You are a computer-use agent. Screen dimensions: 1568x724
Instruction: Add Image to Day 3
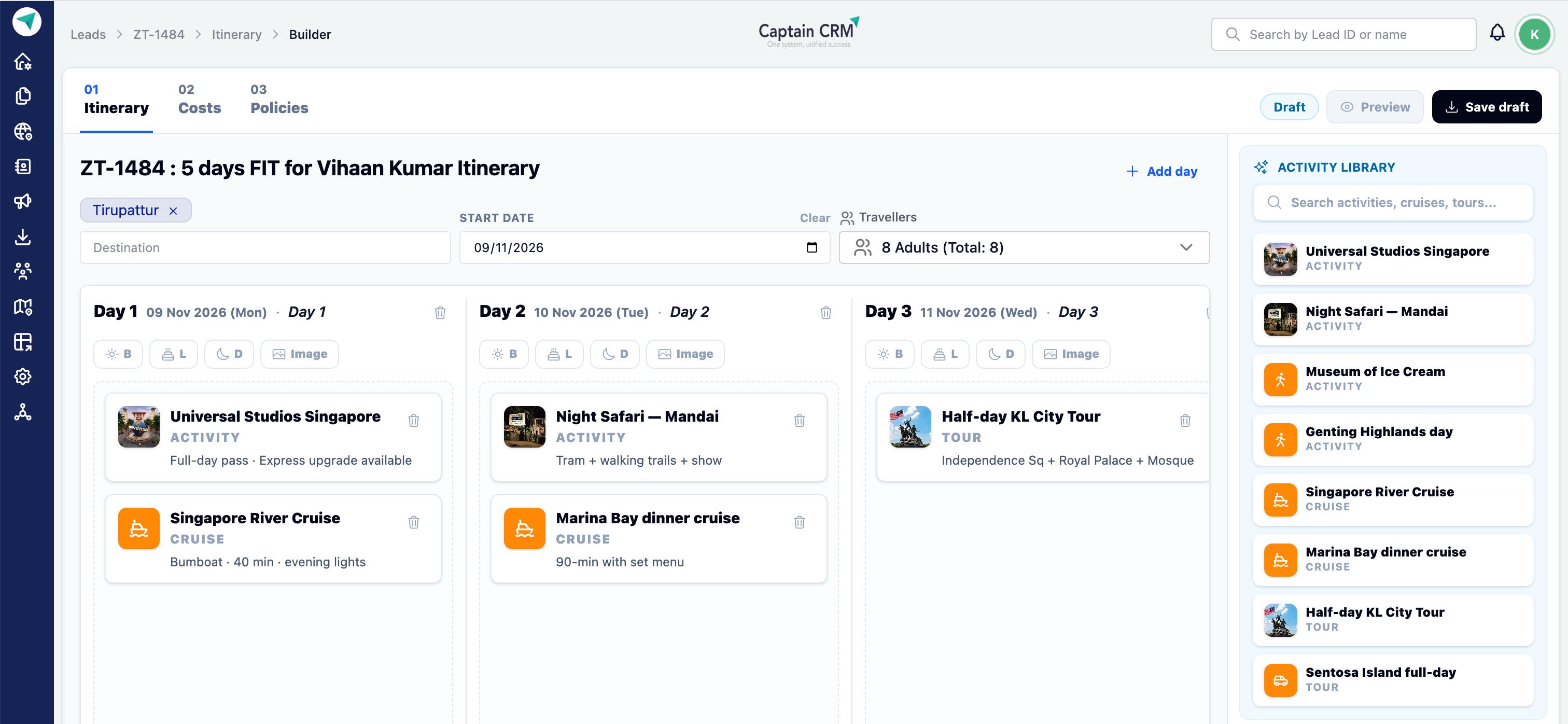coord(1071,354)
